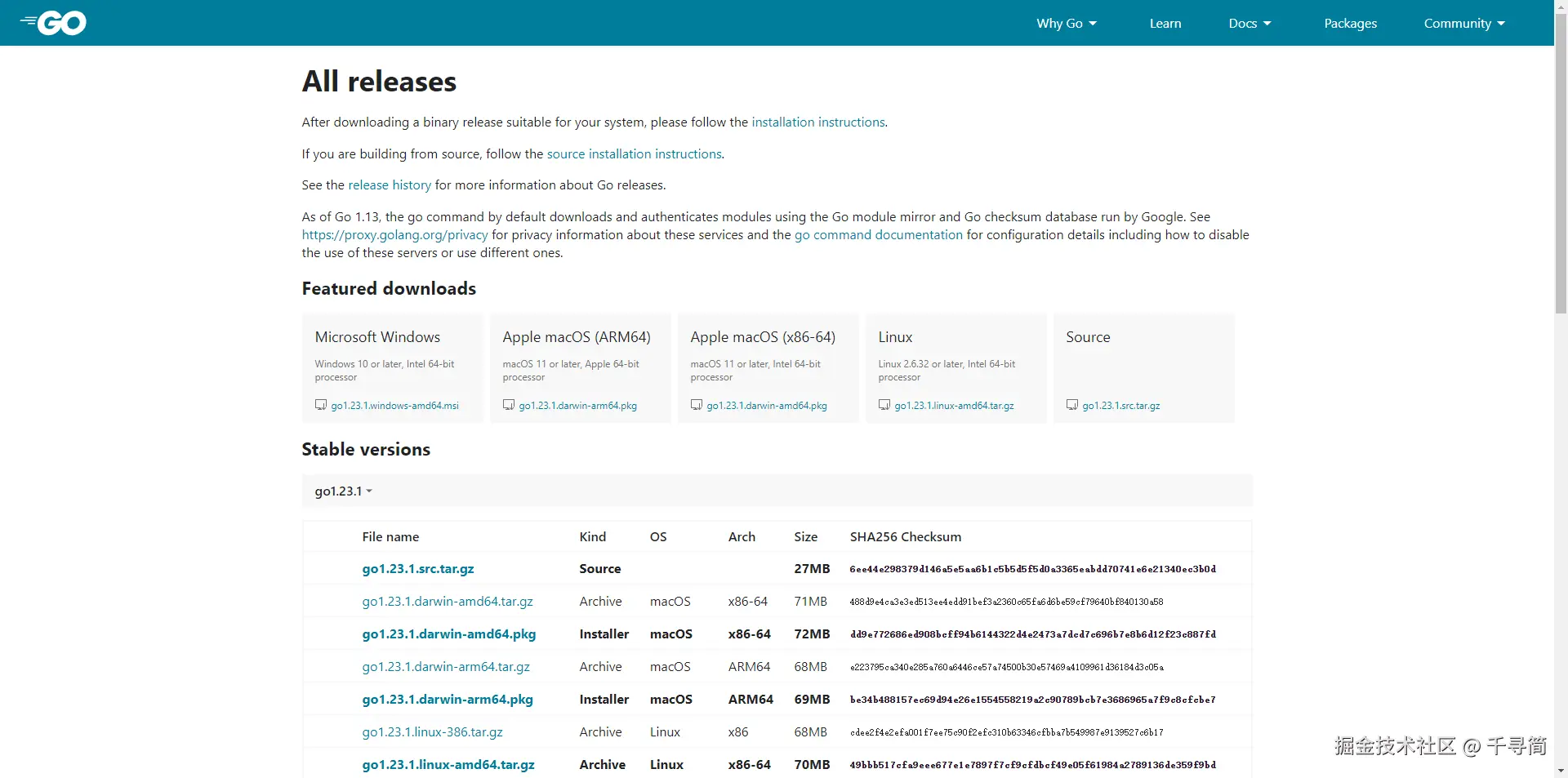Follow the source installation instructions link

pyautogui.click(x=635, y=153)
